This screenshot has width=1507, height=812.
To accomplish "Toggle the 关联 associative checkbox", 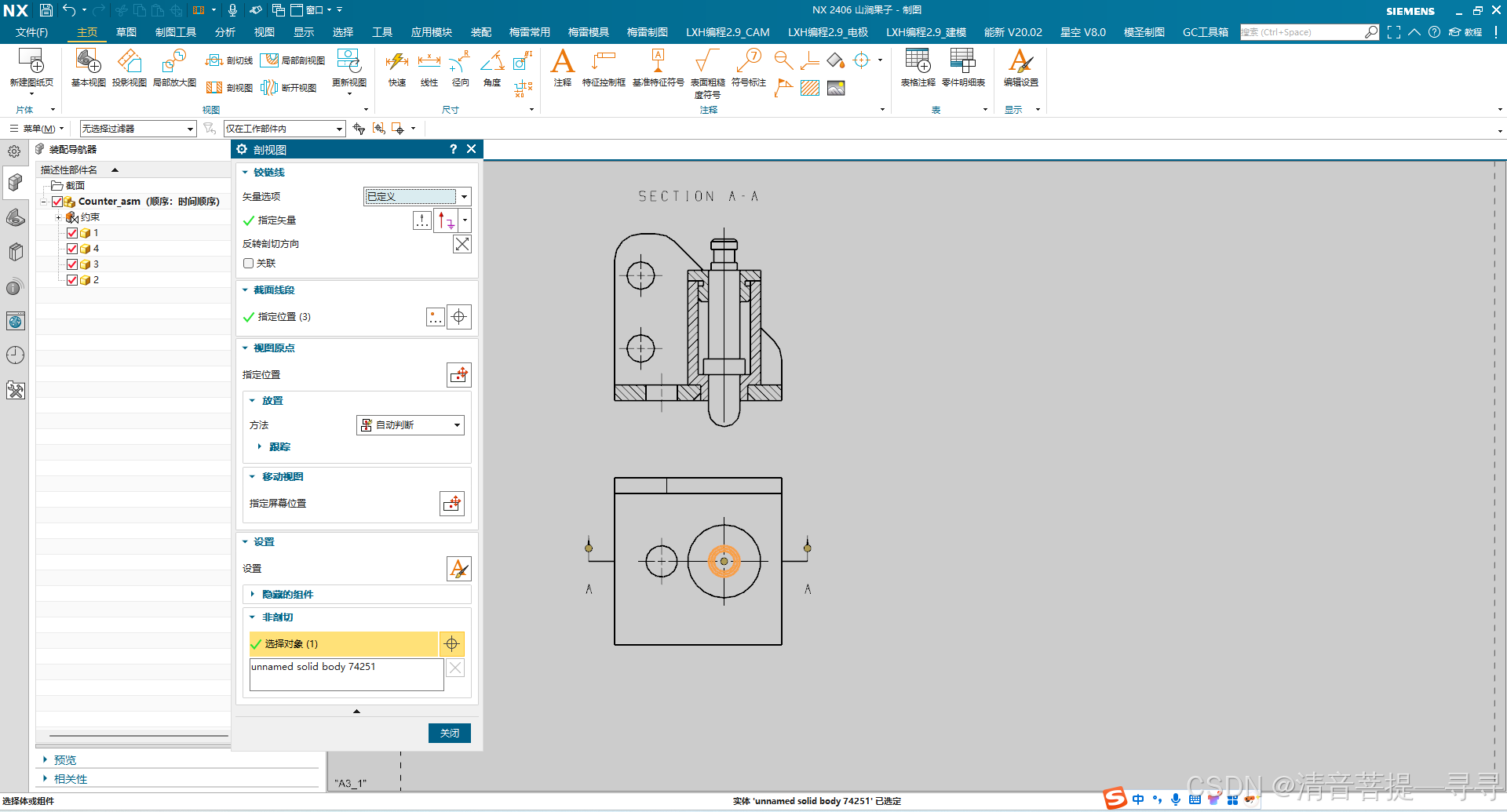I will point(248,264).
